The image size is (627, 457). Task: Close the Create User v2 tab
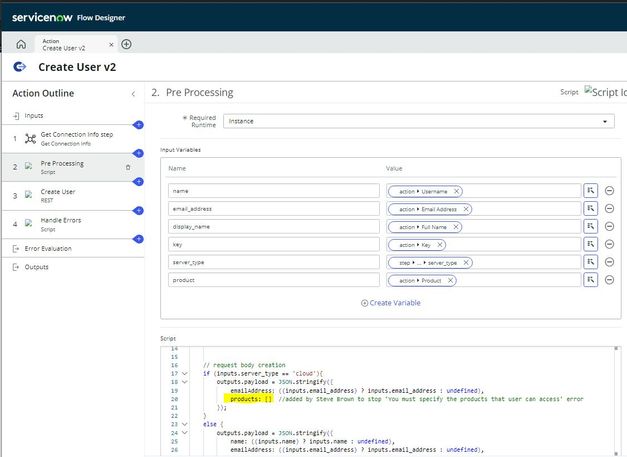(x=111, y=45)
